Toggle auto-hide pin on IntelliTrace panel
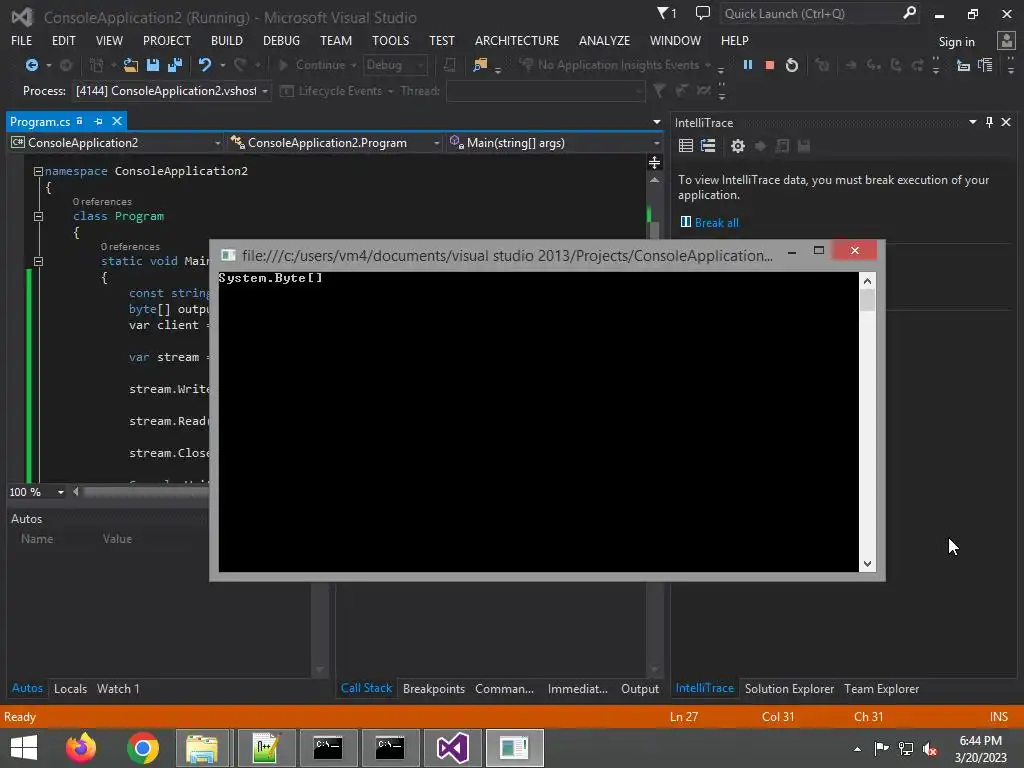1024x768 pixels. (989, 122)
